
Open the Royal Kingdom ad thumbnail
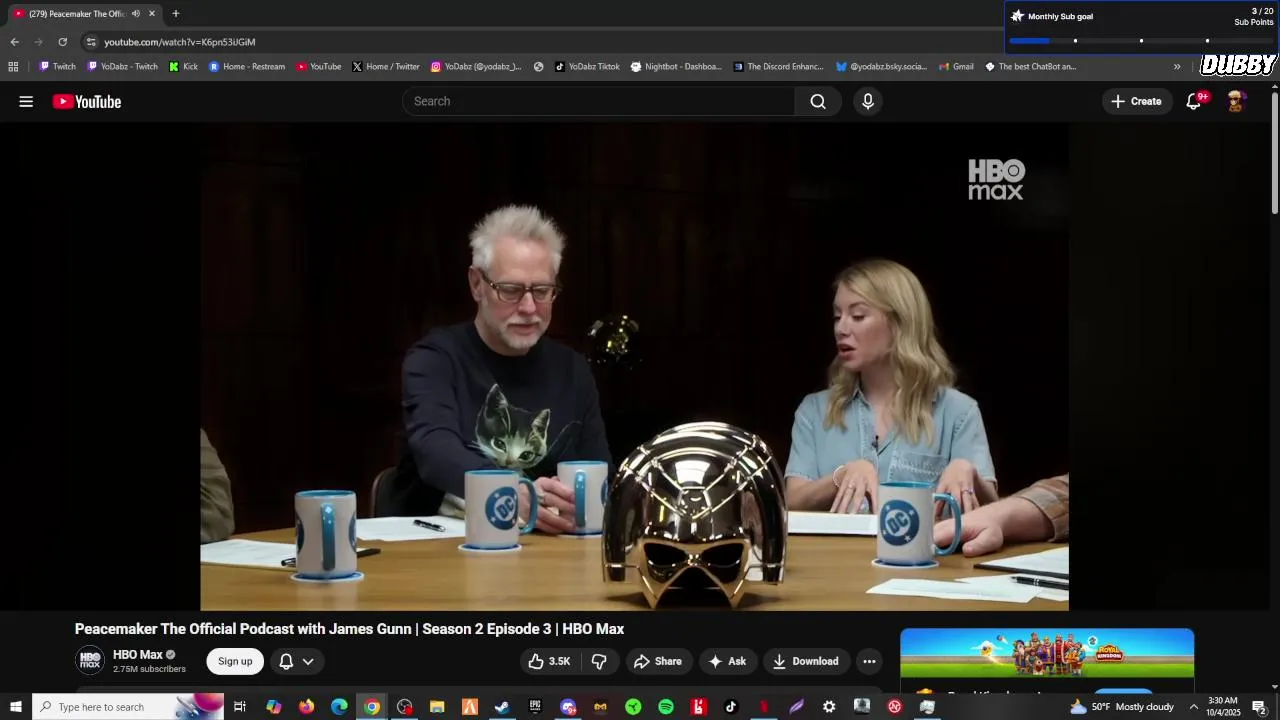1047,653
